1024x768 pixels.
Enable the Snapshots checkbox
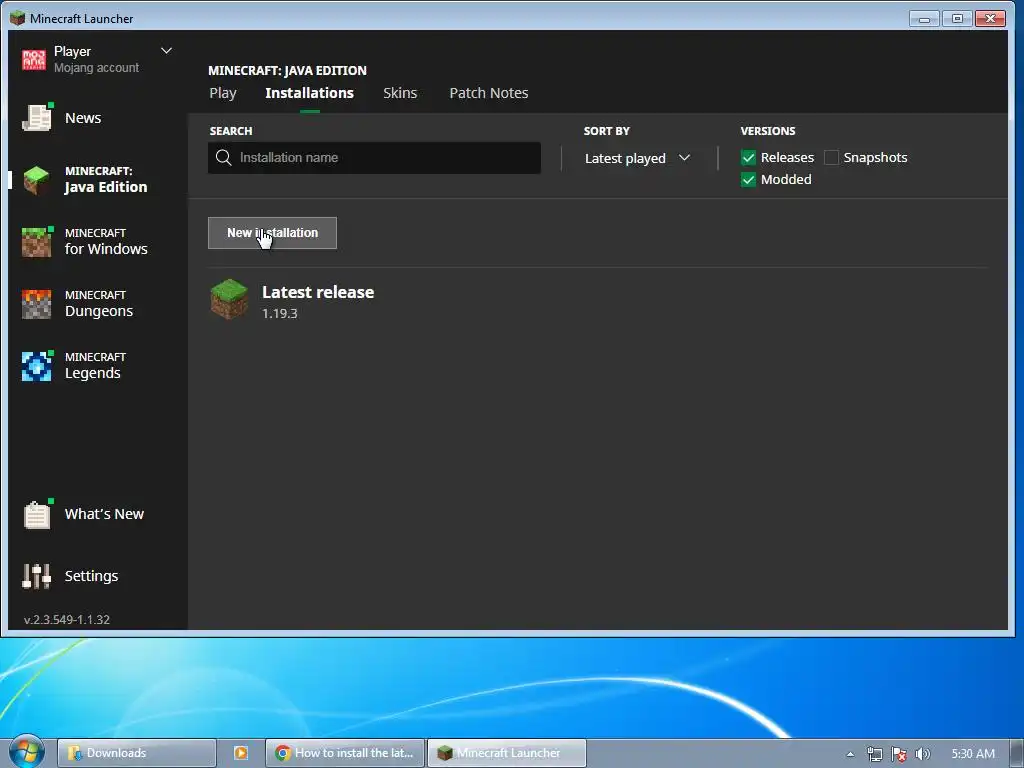click(x=831, y=157)
